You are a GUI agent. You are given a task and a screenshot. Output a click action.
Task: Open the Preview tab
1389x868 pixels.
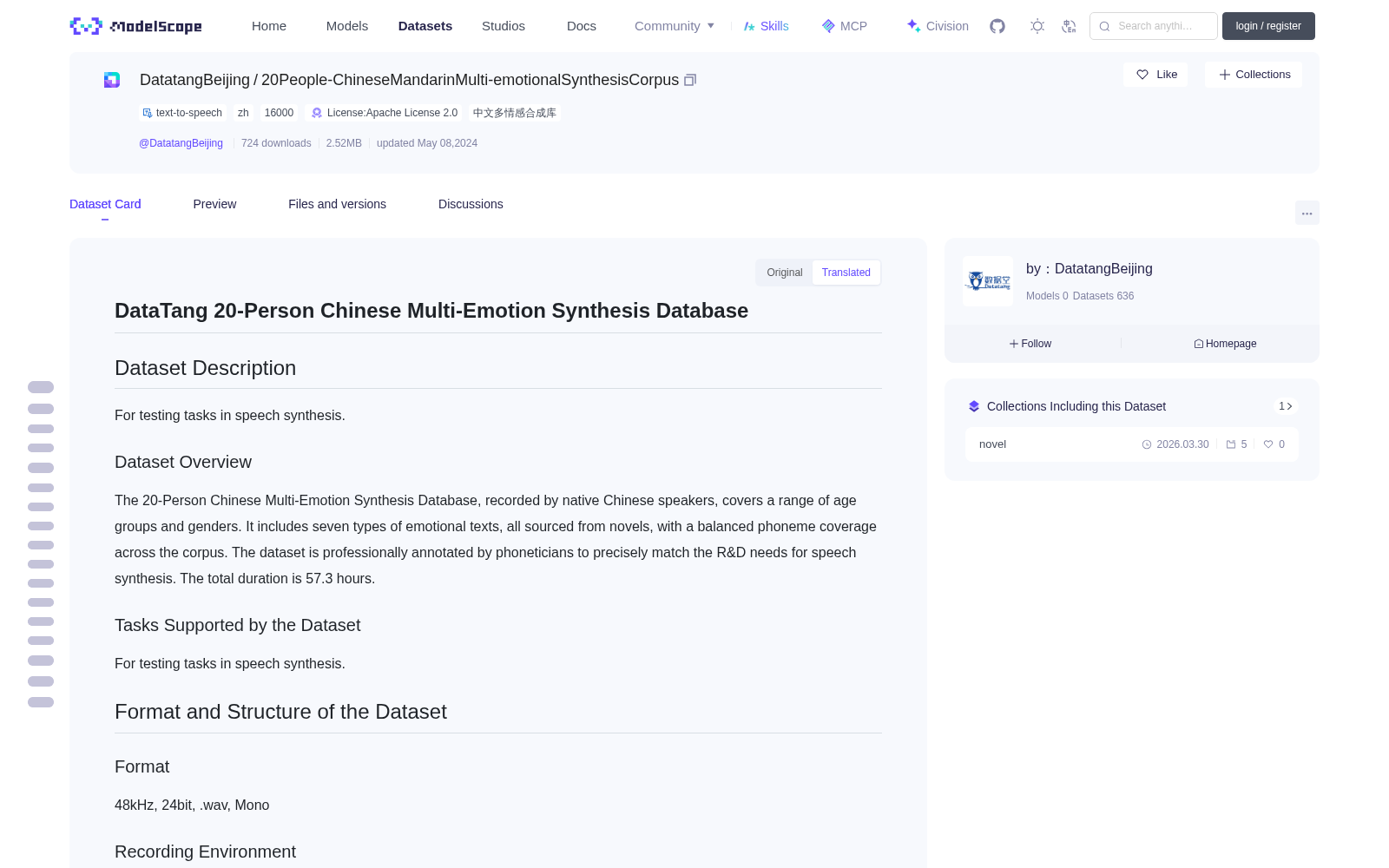coord(214,204)
